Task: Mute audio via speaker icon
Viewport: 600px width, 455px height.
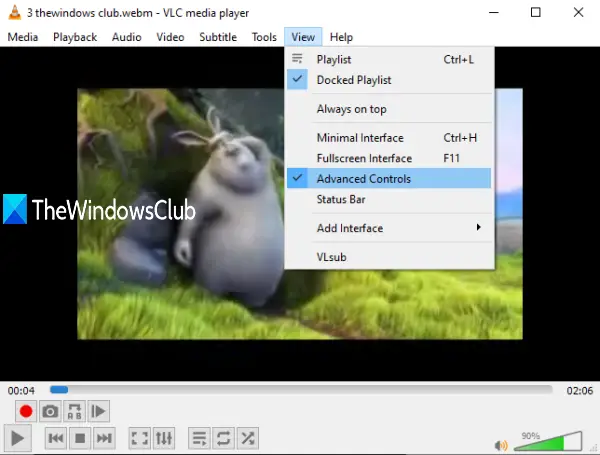Action: 501,445
